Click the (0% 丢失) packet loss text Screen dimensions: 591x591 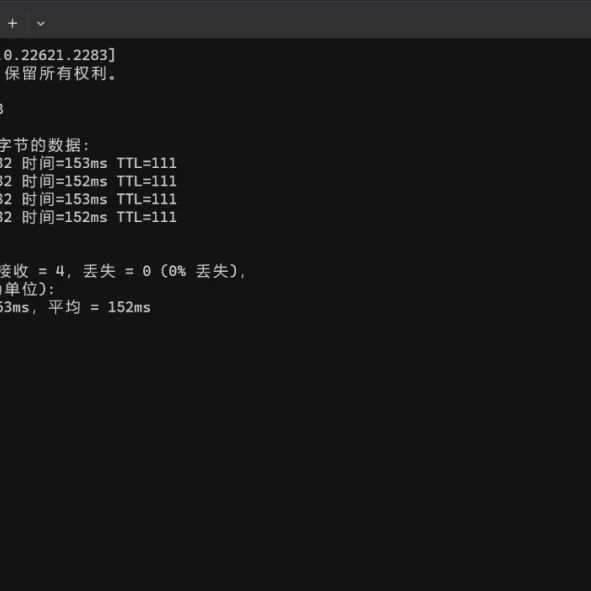200,271
